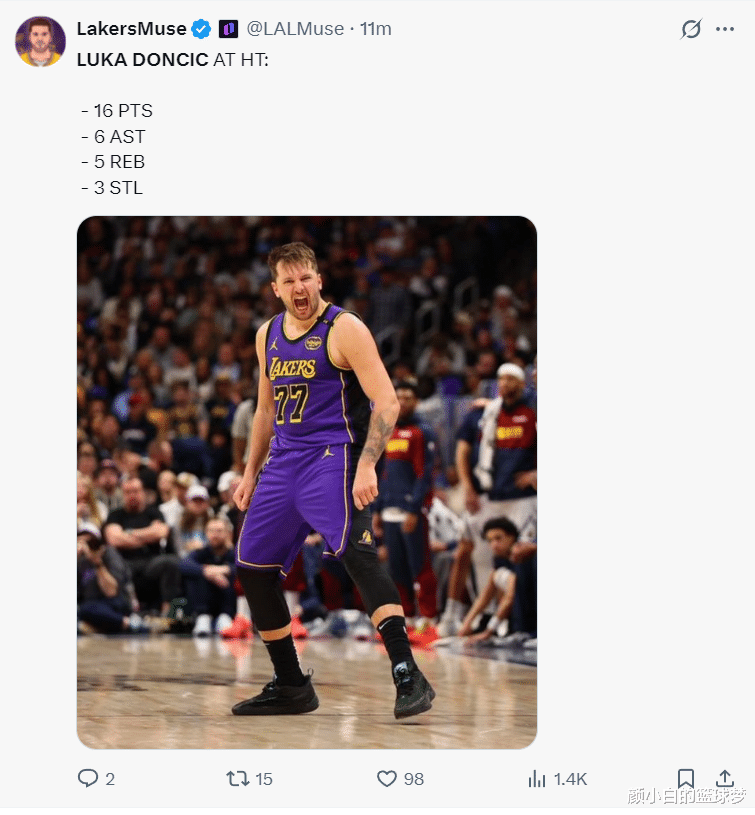The image size is (755, 815).
Task: Click the 11m post timestamp
Action: pos(376,29)
